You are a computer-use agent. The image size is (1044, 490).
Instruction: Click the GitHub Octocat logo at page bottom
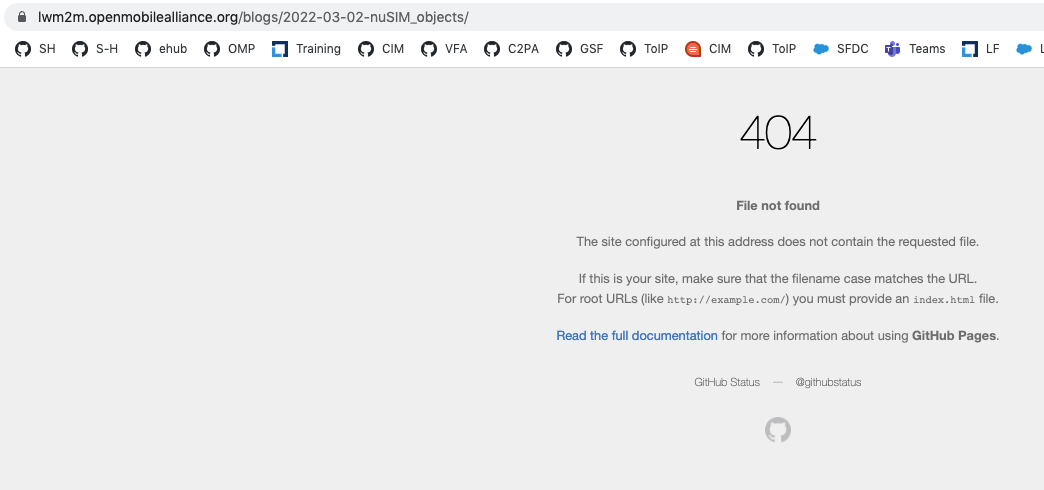pyautogui.click(x=778, y=430)
